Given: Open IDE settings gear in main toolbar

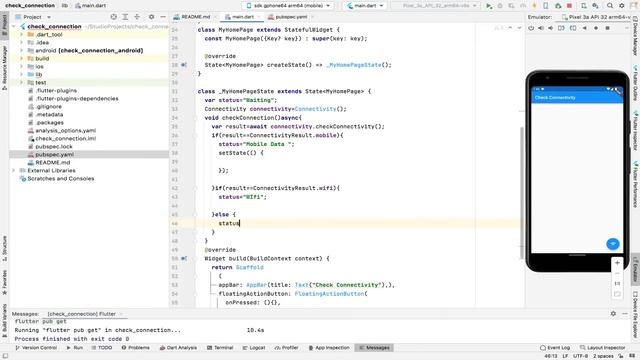Looking at the screenshot, I should click(x=622, y=6).
